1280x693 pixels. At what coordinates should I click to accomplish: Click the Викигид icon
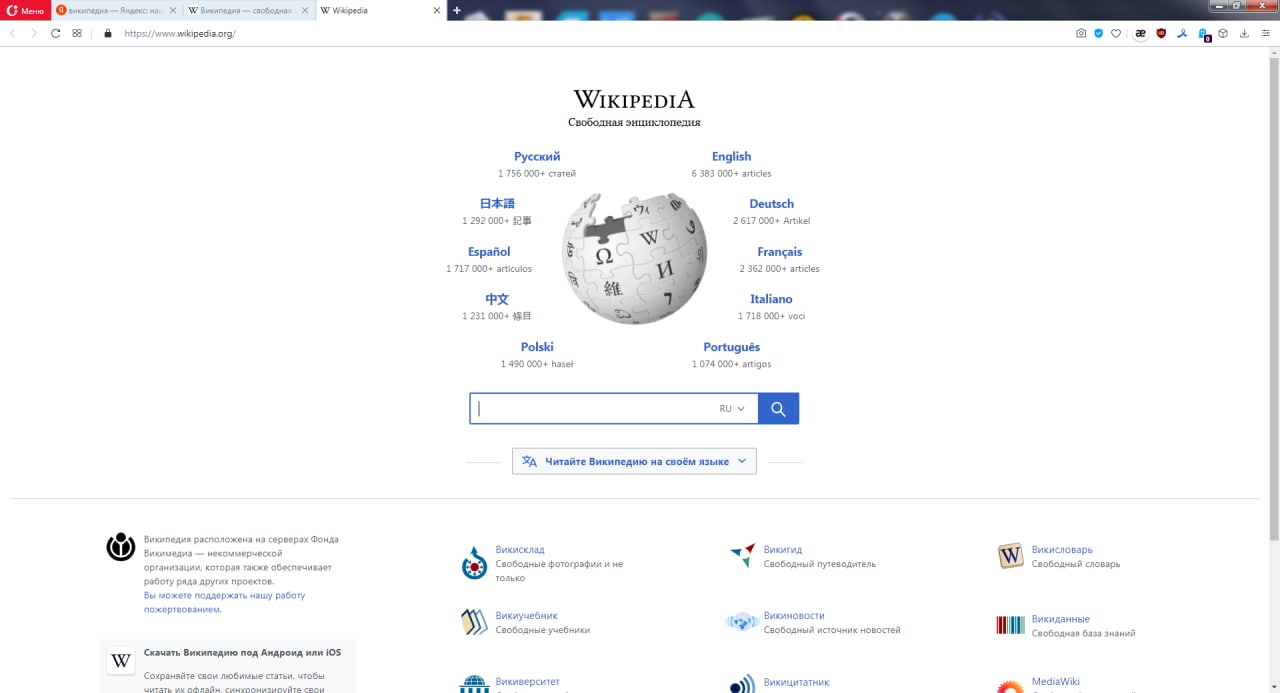click(x=742, y=556)
